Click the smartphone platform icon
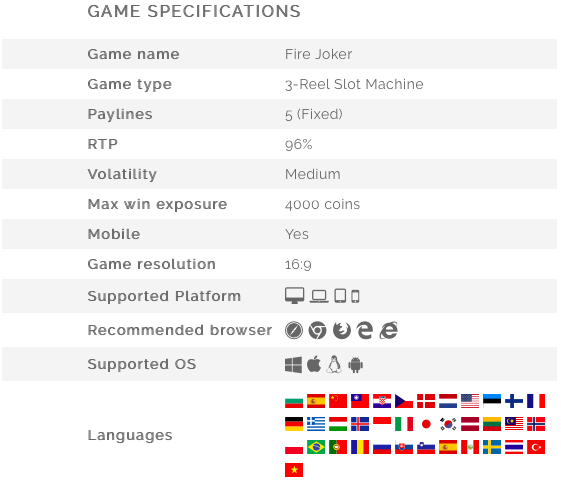561x482 pixels. pos(355,296)
